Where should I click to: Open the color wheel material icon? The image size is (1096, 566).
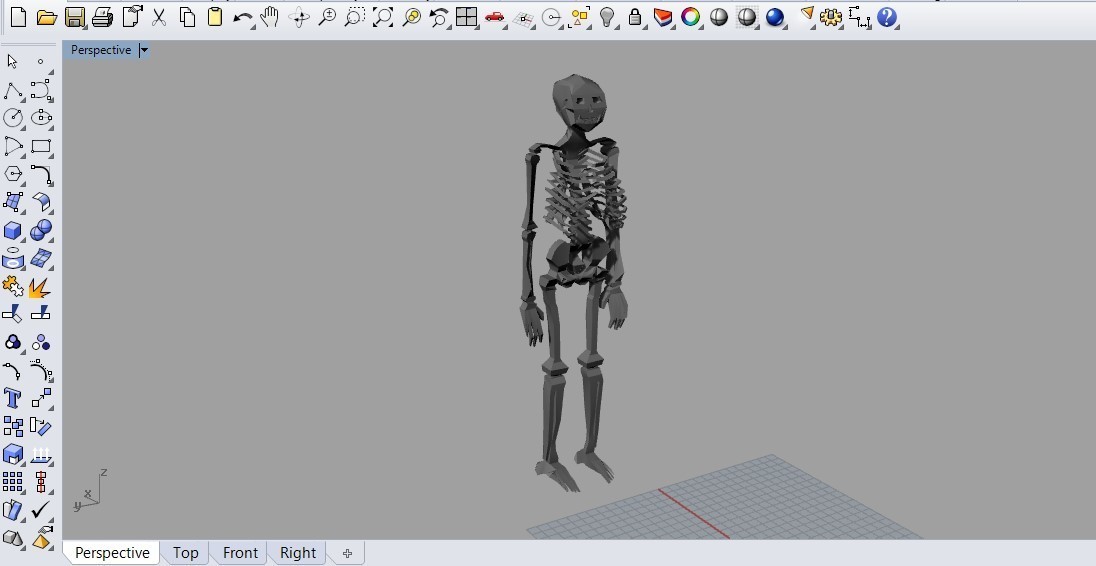pyautogui.click(x=690, y=17)
